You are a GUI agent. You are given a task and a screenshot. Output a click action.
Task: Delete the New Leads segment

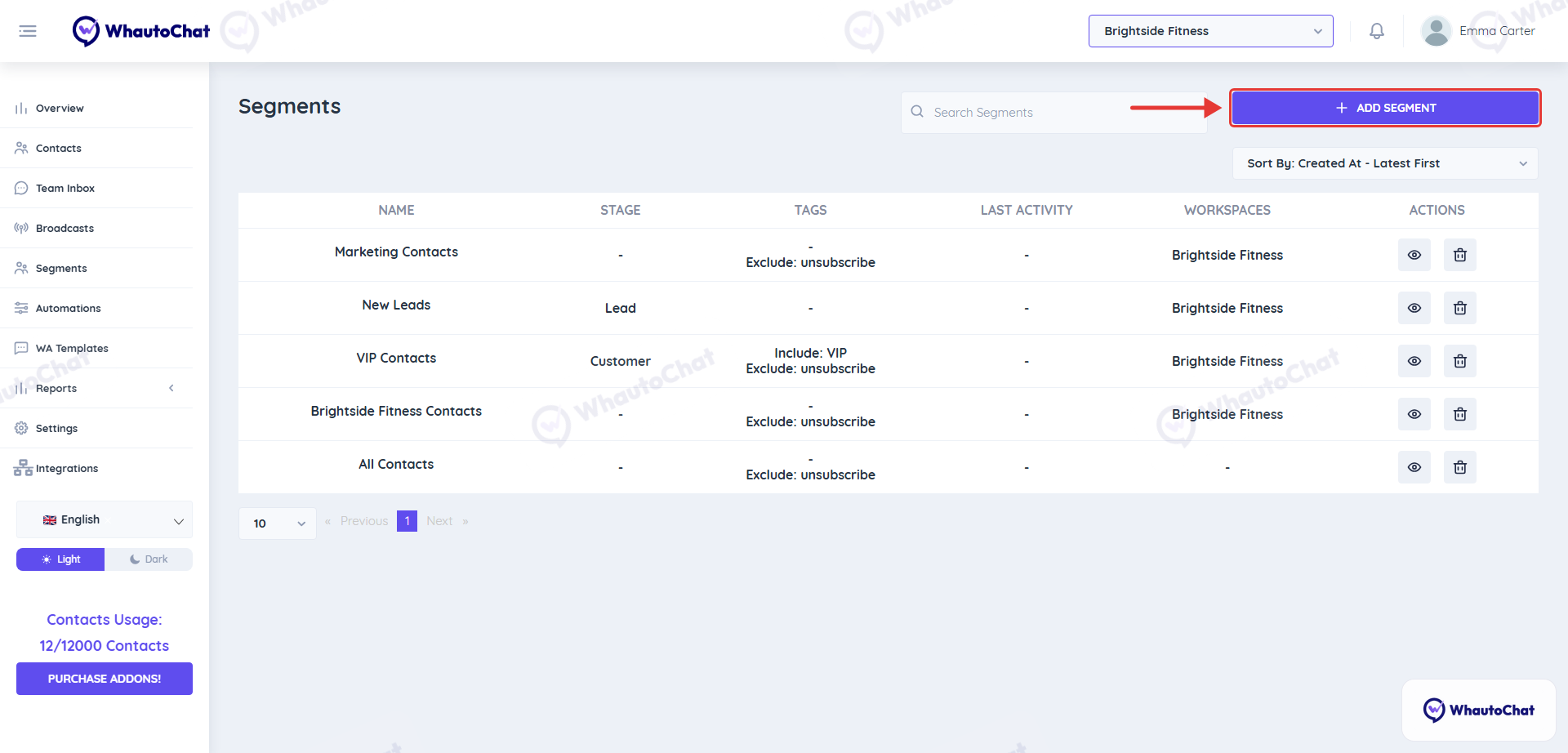[x=1460, y=308]
